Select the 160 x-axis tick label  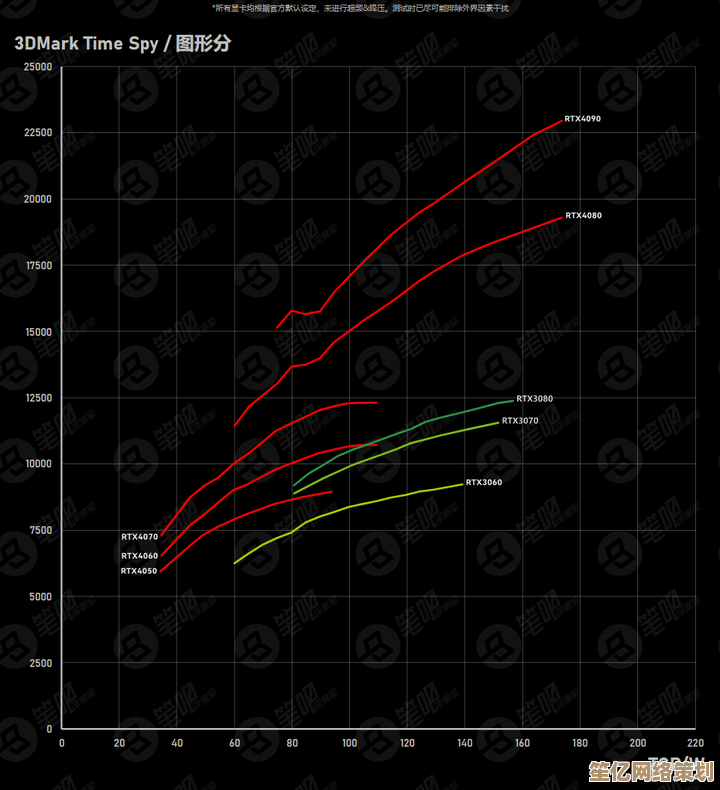(x=522, y=743)
